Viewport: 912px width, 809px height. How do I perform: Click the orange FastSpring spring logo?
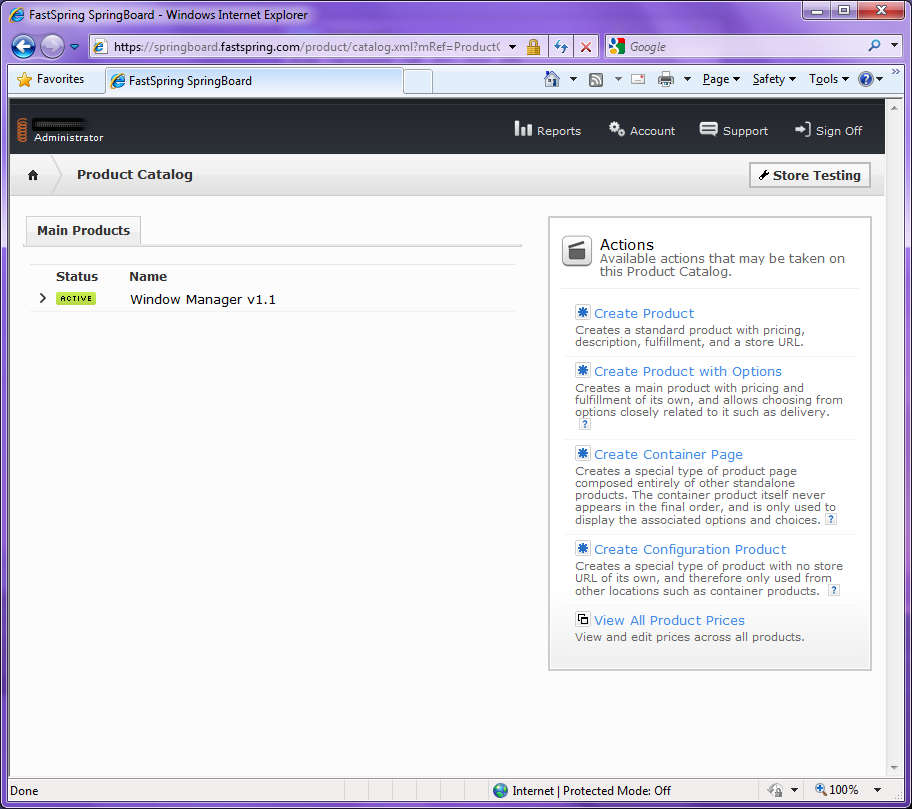coord(22,130)
